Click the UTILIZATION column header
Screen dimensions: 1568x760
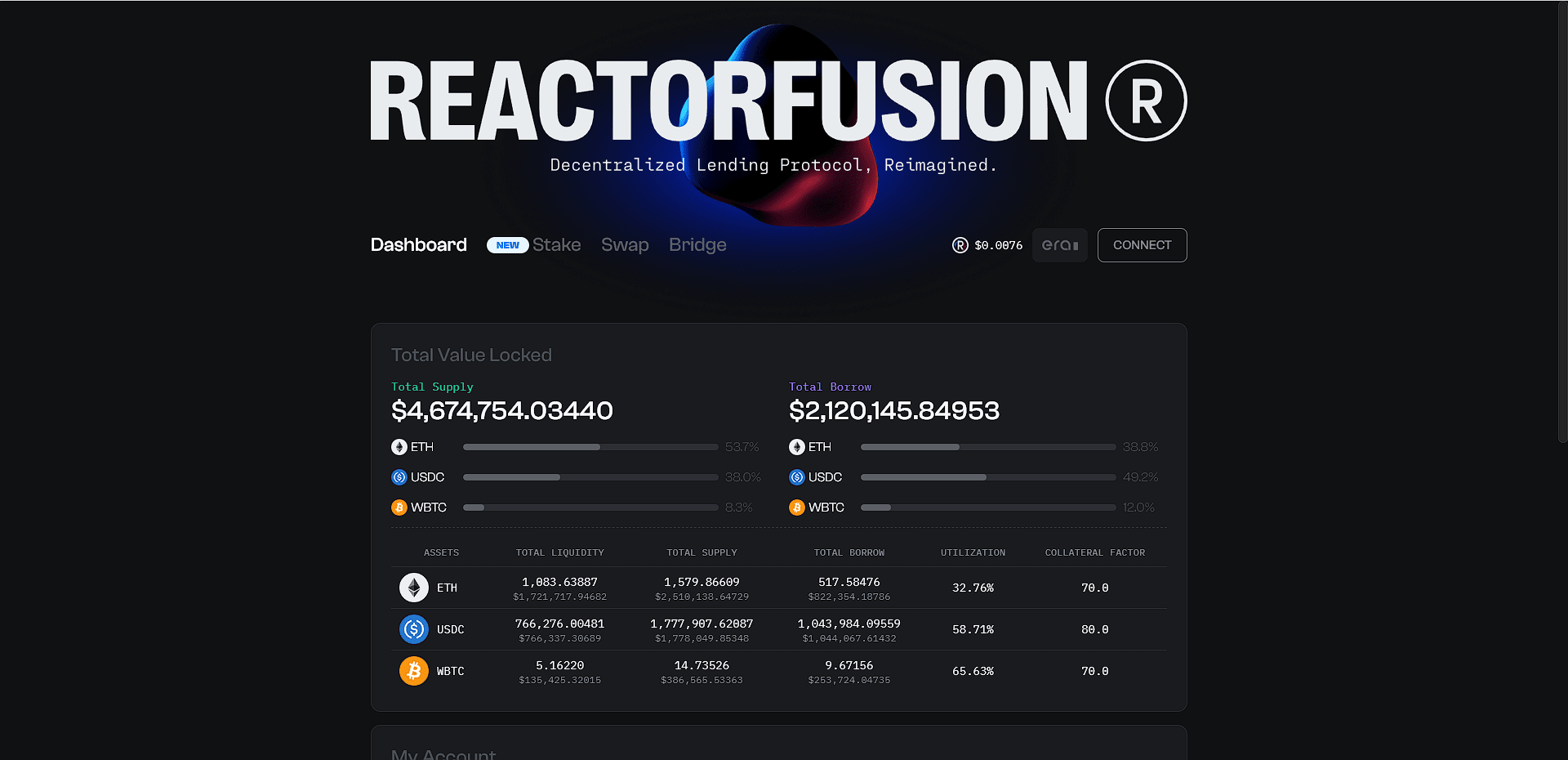click(x=973, y=553)
